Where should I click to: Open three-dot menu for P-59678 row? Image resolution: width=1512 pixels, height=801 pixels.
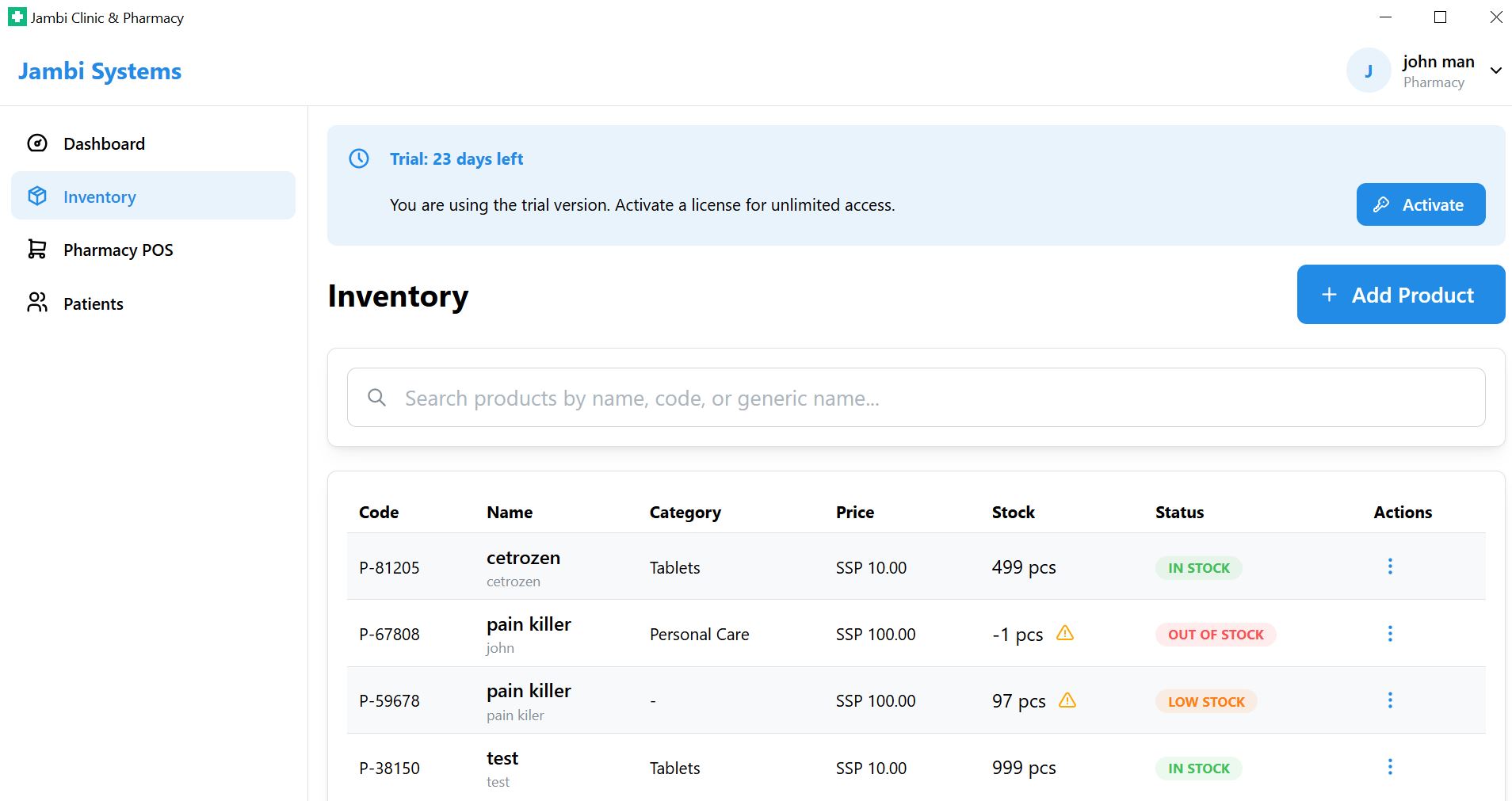pyautogui.click(x=1390, y=700)
